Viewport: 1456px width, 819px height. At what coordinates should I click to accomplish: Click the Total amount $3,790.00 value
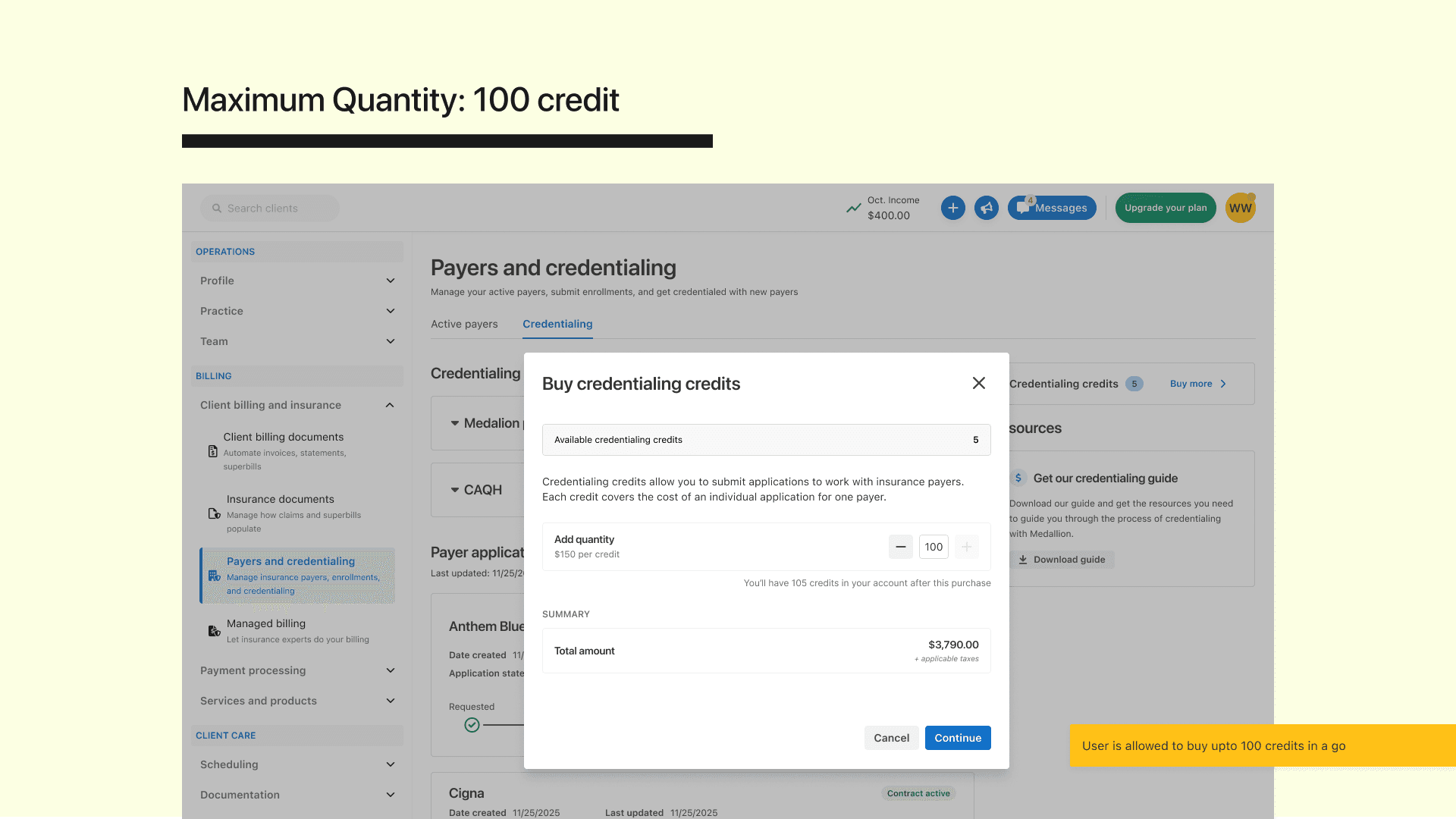(x=953, y=645)
